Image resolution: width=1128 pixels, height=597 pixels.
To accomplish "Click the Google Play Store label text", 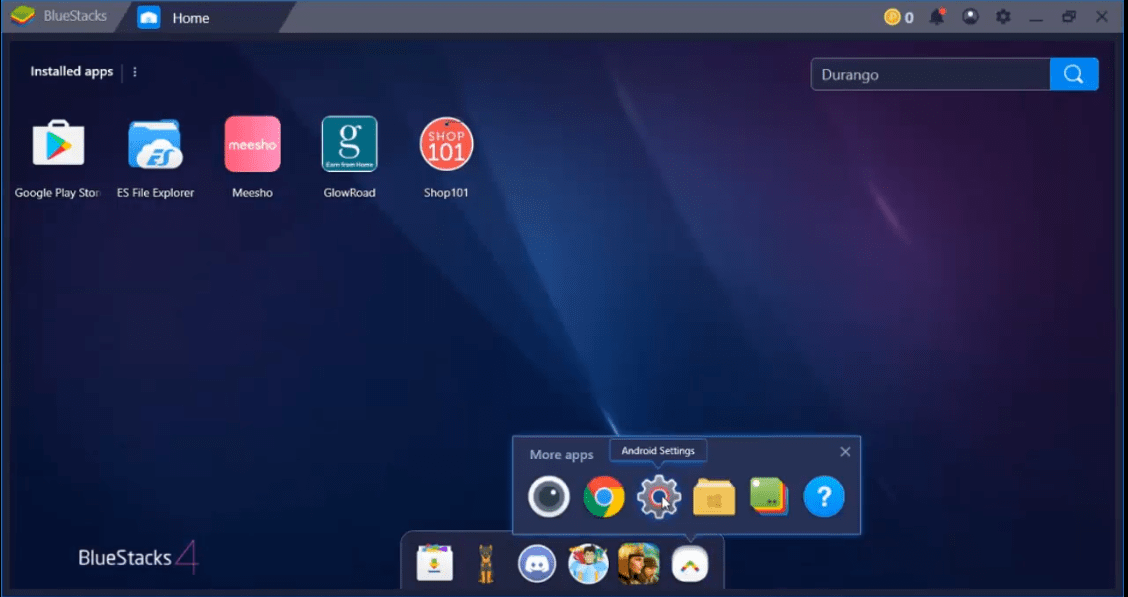I will [x=57, y=193].
